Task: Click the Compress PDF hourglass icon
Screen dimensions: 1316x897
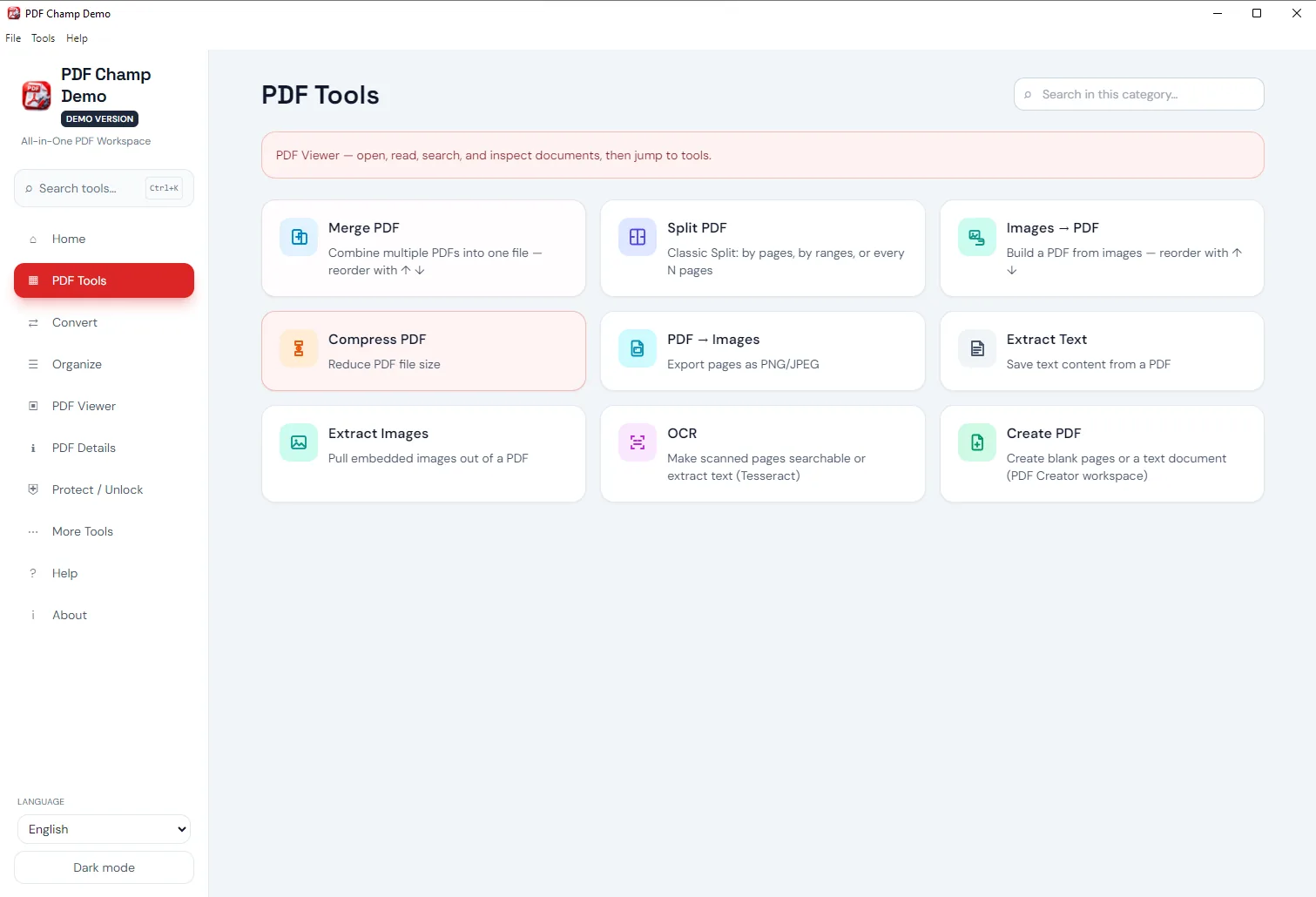Action: click(299, 348)
